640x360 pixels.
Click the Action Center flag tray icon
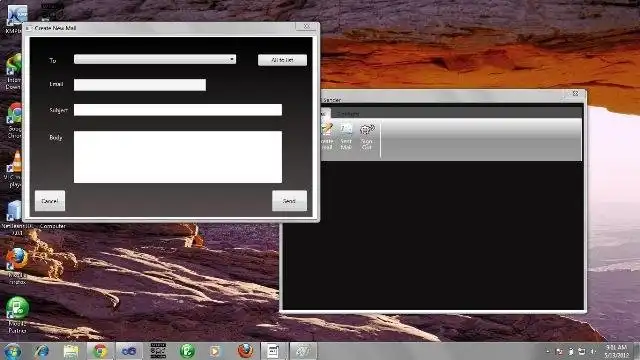point(560,351)
